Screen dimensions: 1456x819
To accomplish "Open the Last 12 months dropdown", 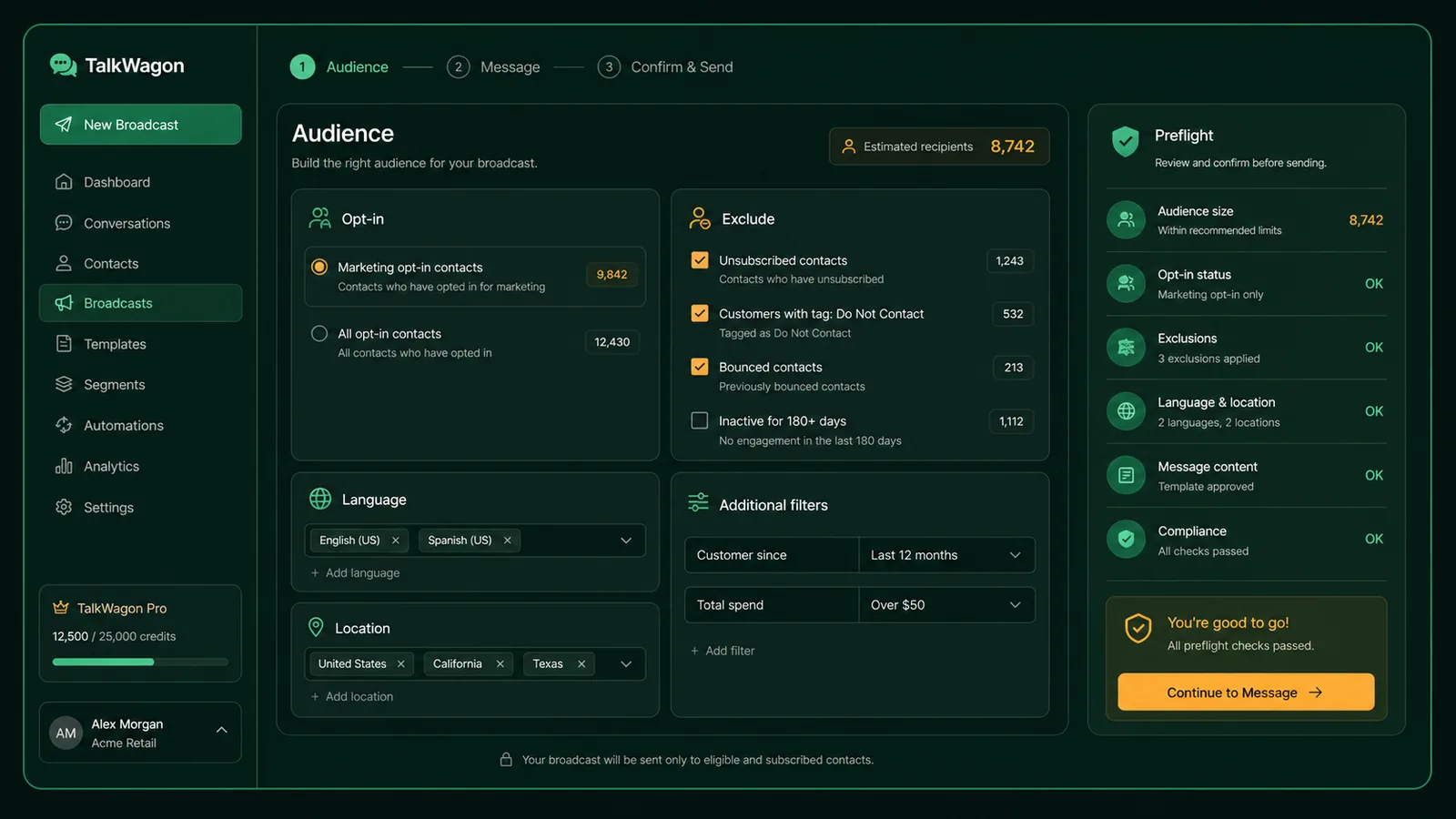I will pyautogui.click(x=946, y=555).
